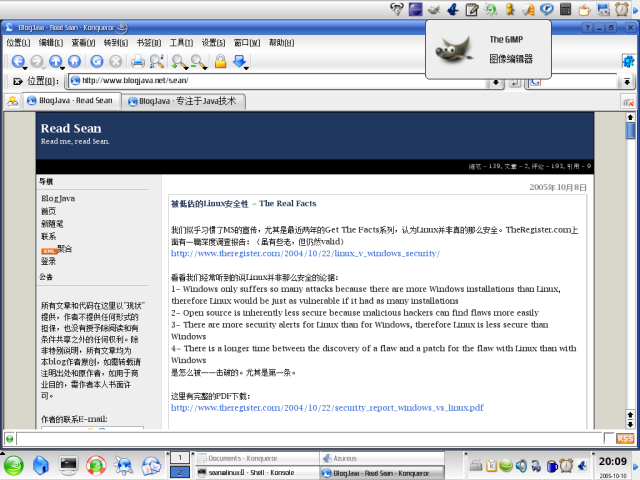Expand the Up button history dropdown arrow

click(x=62, y=68)
